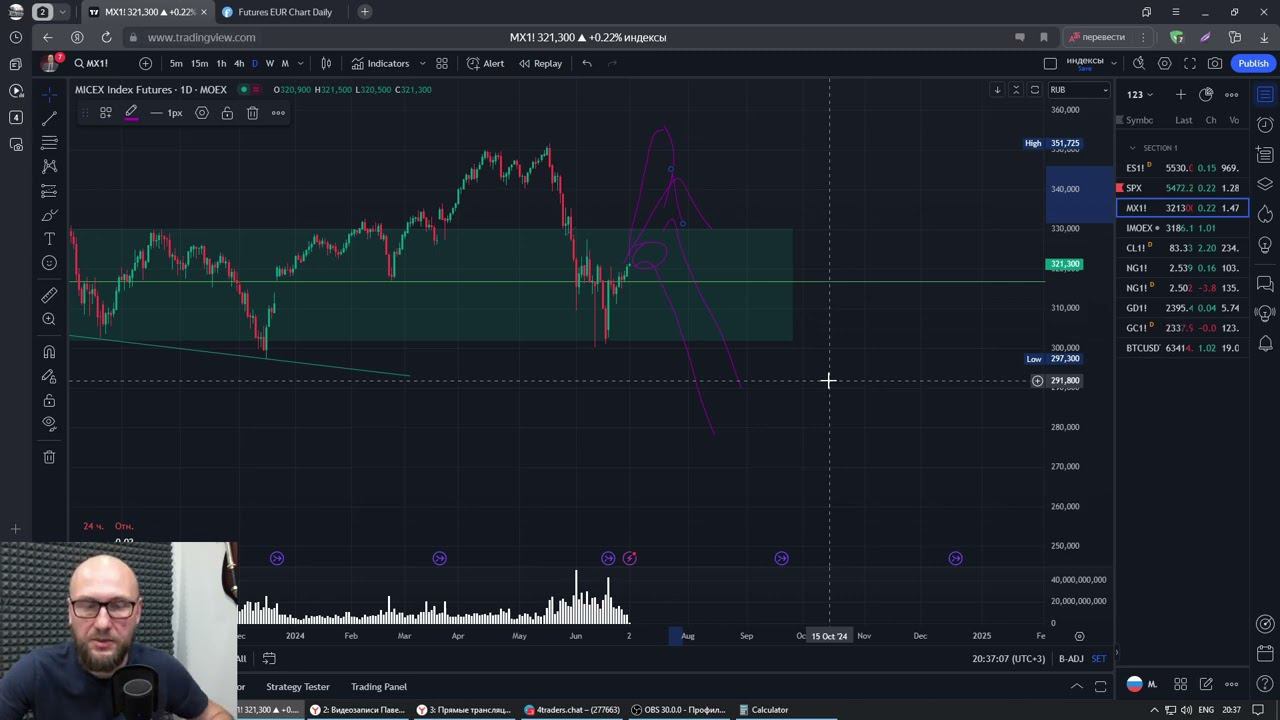Publish the chart idea
The image size is (1280, 720).
(x=1253, y=63)
